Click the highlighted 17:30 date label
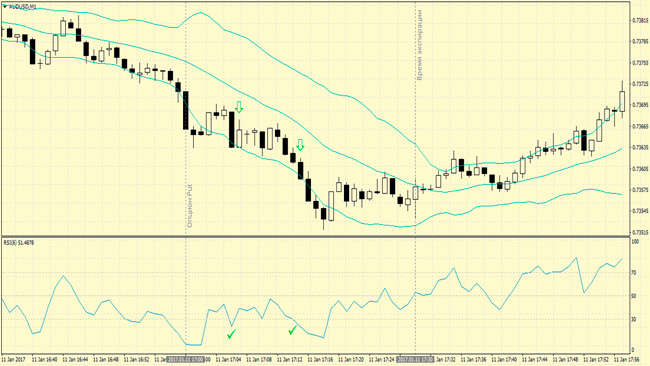The image size is (650, 366). pyautogui.click(x=415, y=359)
